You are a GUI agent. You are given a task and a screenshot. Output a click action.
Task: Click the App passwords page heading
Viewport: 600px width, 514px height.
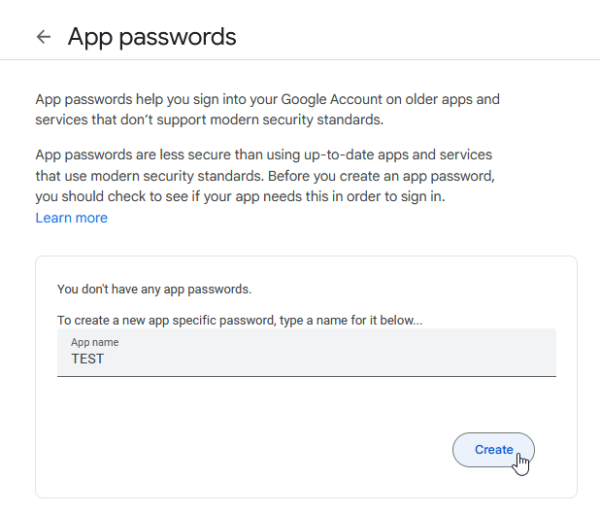click(x=152, y=37)
